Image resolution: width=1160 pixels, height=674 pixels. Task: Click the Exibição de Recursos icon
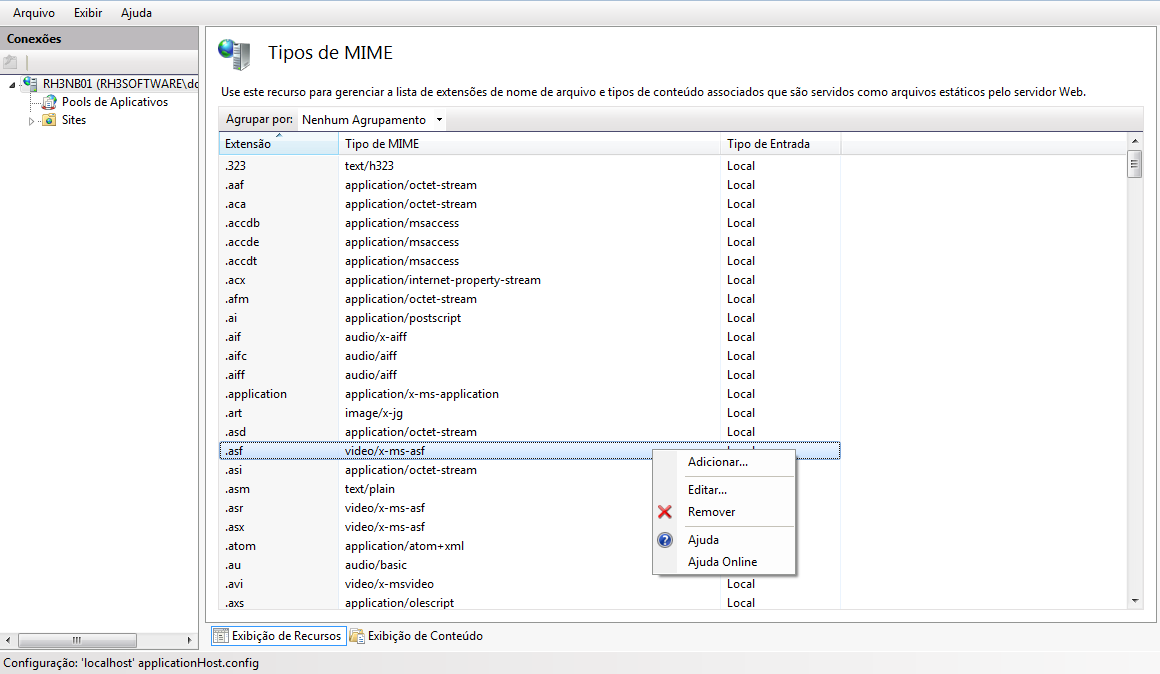pyautogui.click(x=220, y=636)
